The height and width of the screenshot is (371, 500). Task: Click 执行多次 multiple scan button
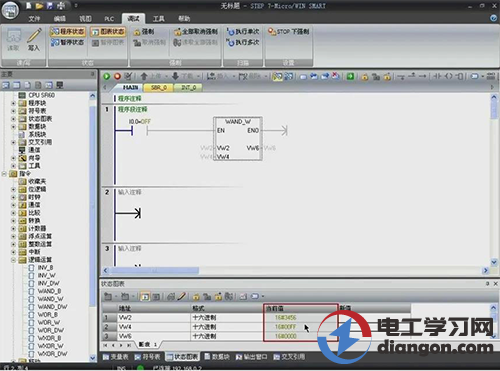click(243, 42)
